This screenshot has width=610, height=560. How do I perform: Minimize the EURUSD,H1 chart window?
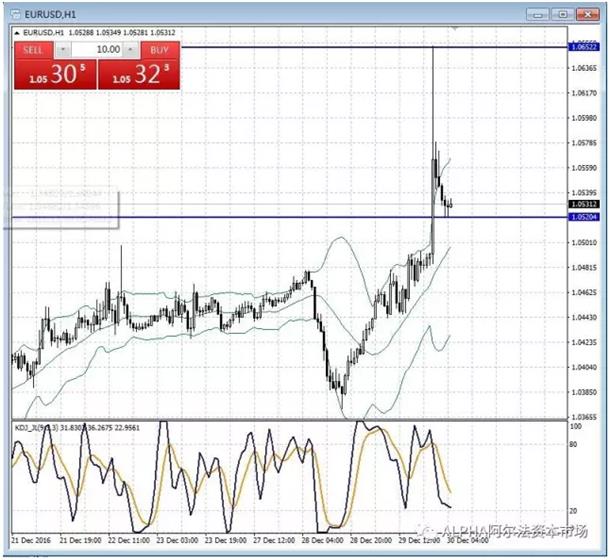coord(540,13)
